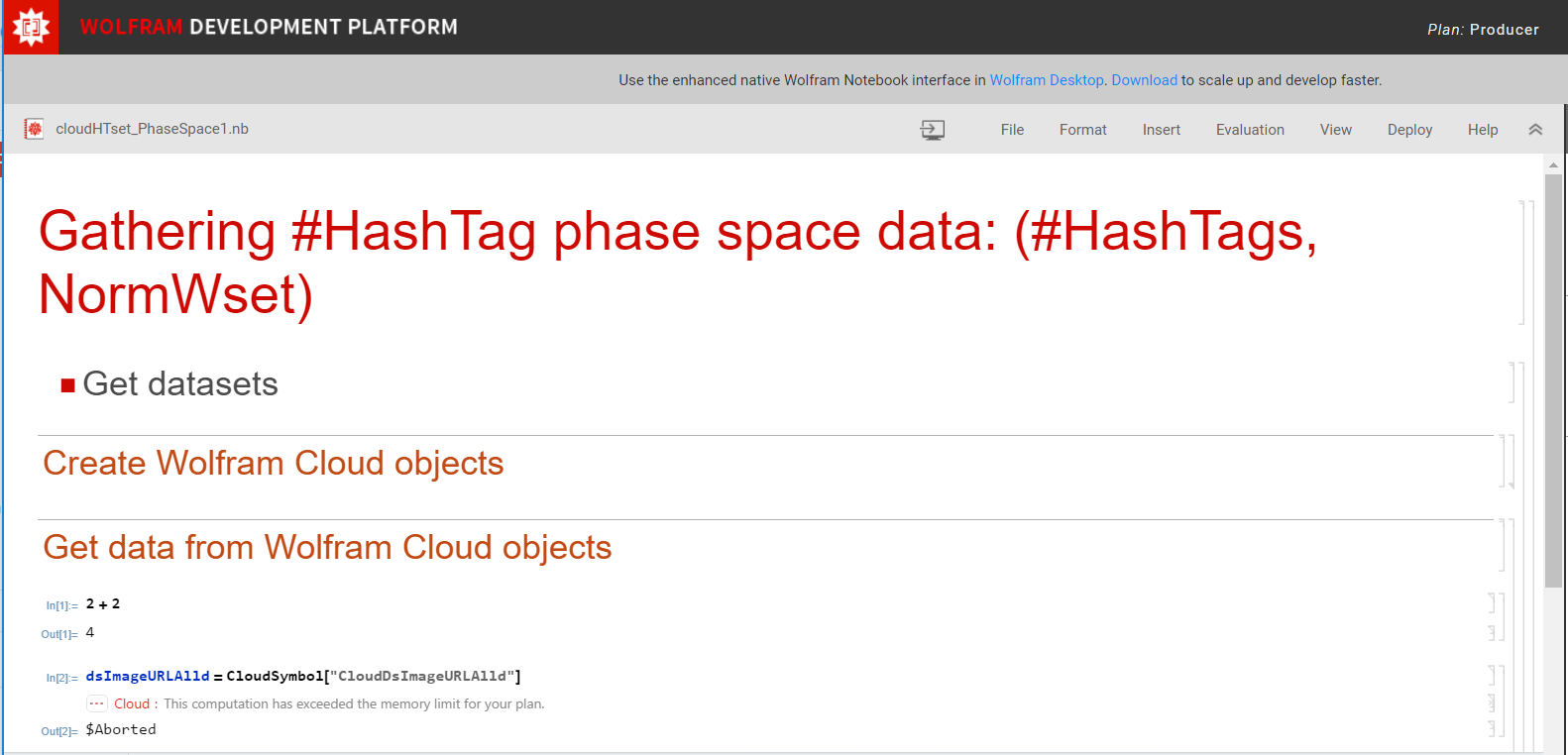Screen dimensions: 1568x755
Task: Click the In[1]:= cell label
Action: [61, 605]
